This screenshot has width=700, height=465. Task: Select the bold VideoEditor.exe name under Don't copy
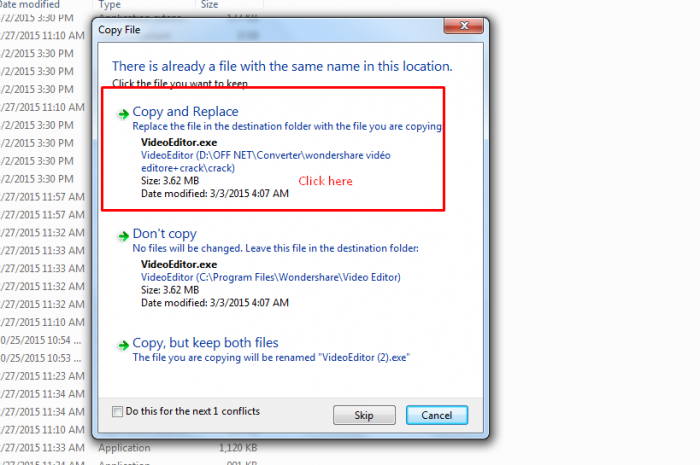pos(179,264)
